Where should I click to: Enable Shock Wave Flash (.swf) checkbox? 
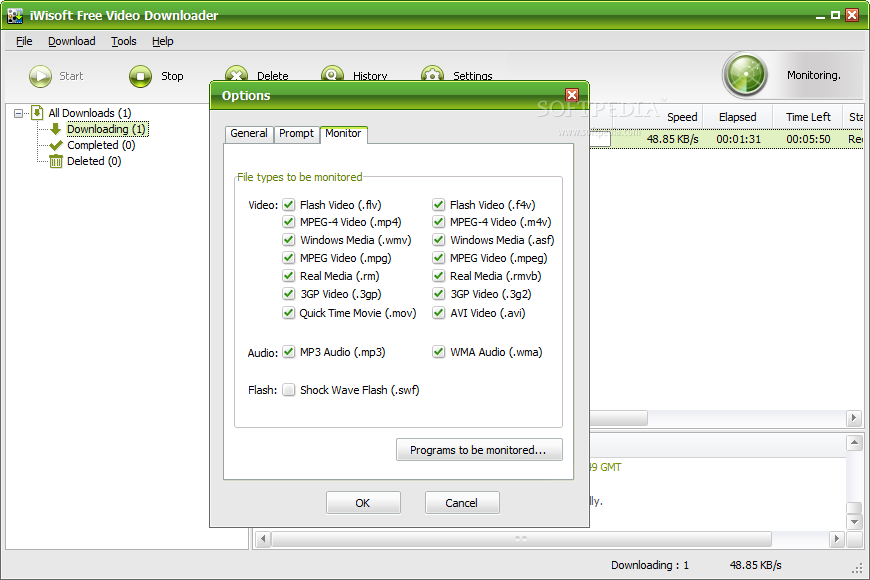[x=289, y=390]
